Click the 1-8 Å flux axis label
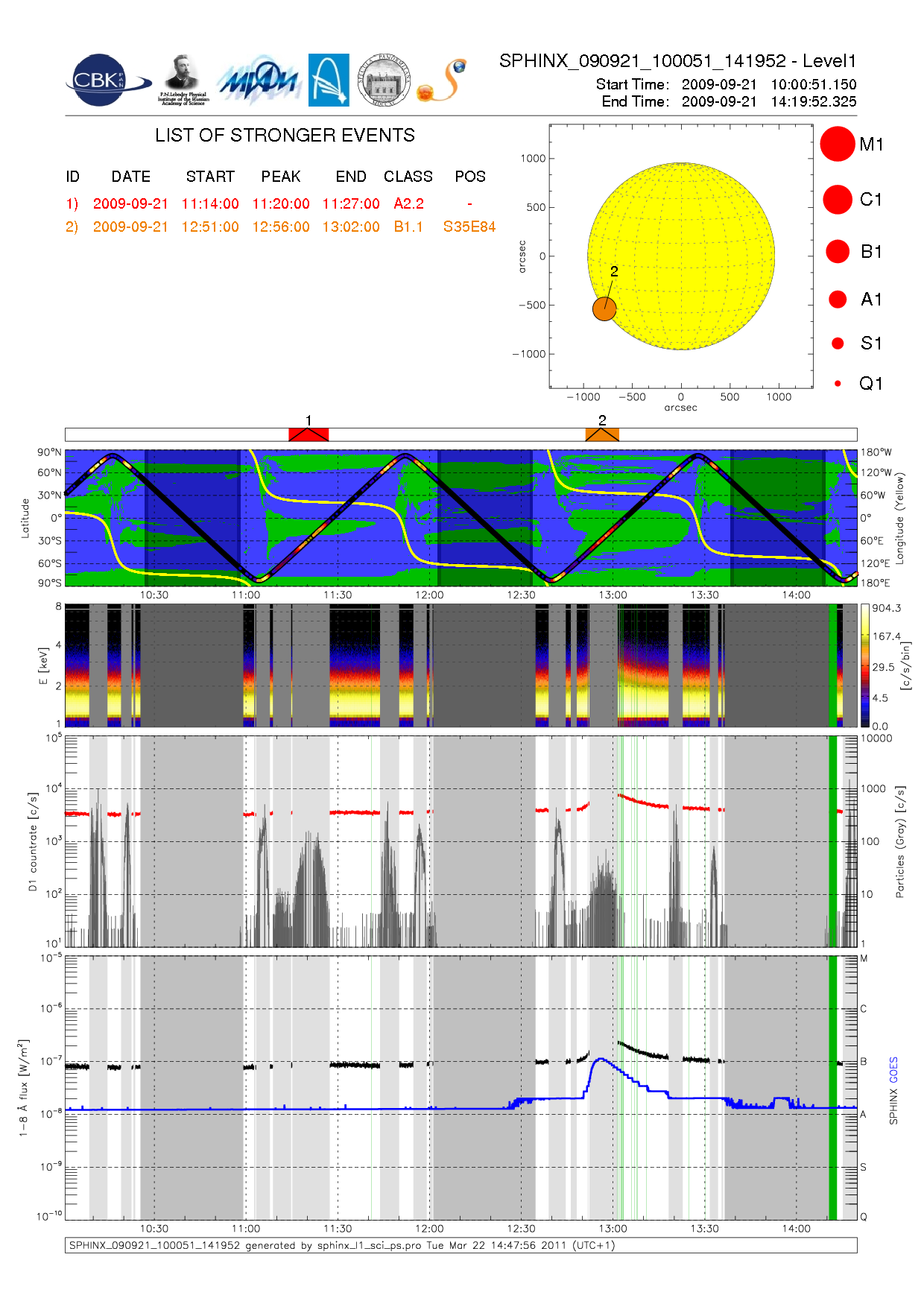This screenshot has height=1307, width=924. (x=24, y=1088)
